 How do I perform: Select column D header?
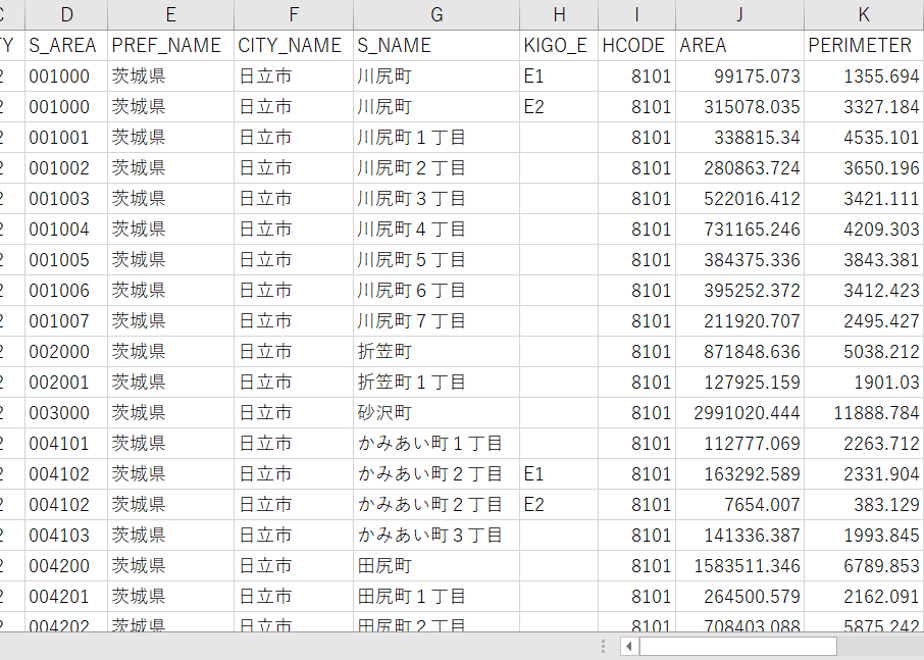[x=66, y=15]
